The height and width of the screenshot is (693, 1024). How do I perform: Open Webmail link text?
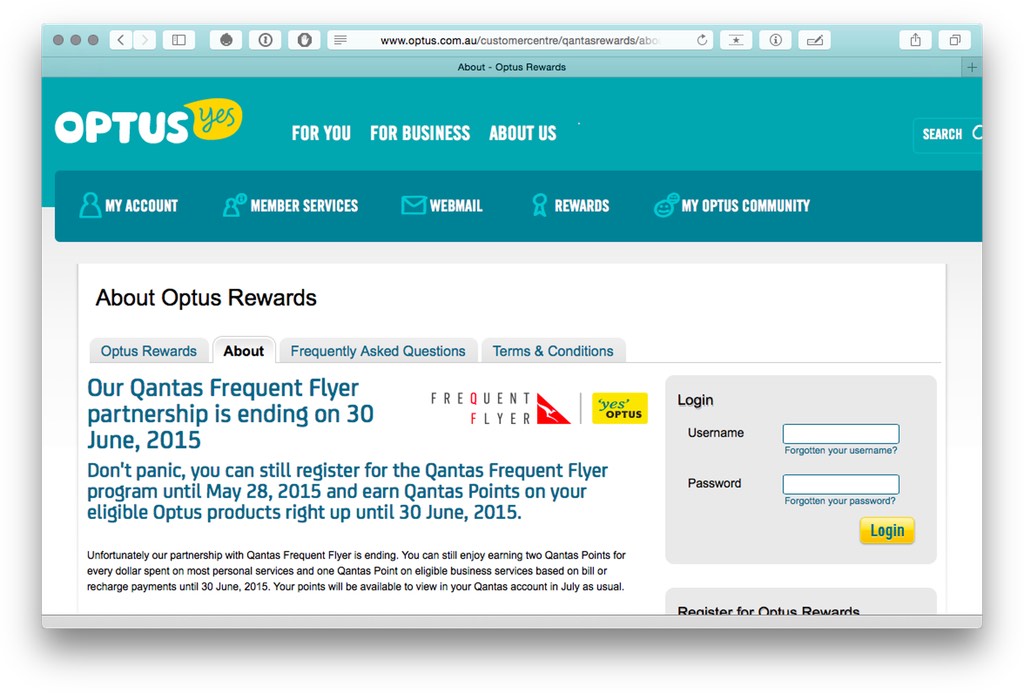pos(456,206)
